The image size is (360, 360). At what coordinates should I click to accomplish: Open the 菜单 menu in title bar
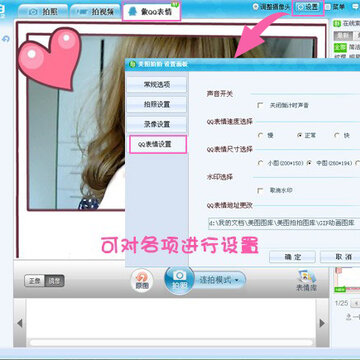pos(335,7)
